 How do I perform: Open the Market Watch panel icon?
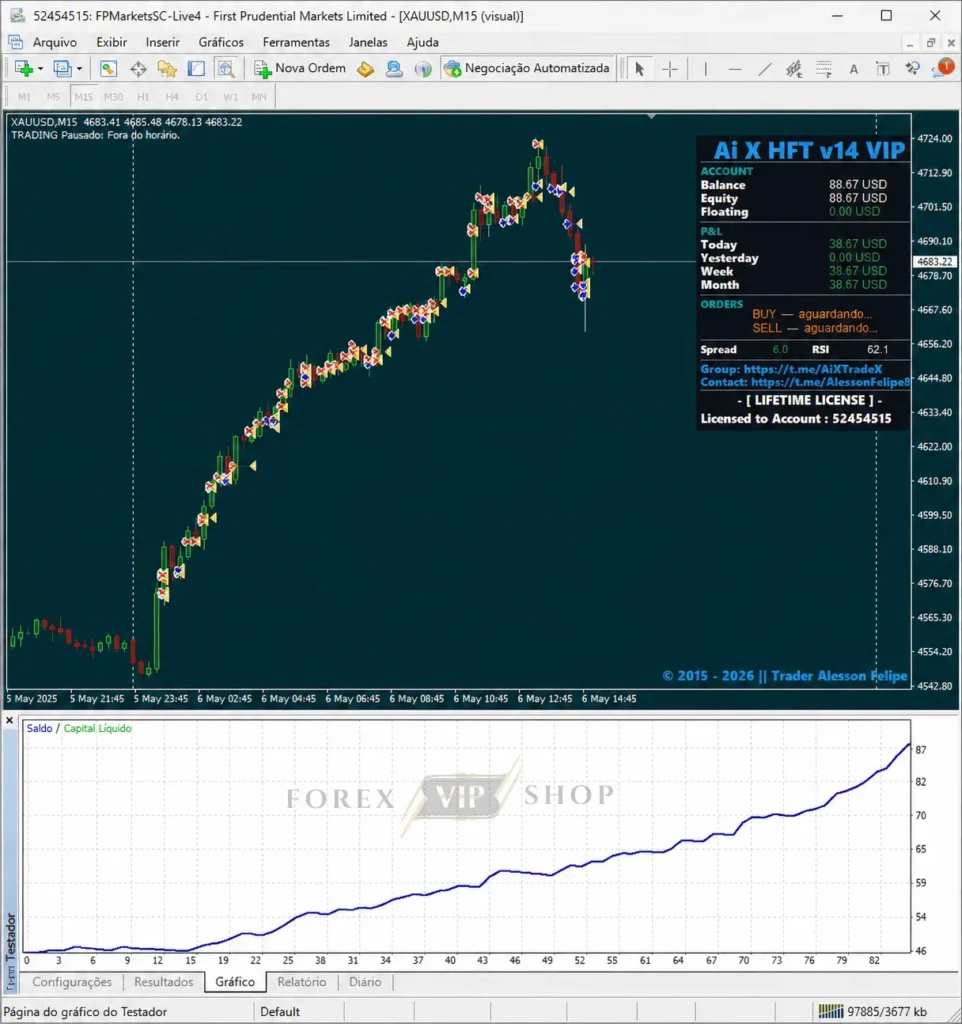(x=108, y=69)
